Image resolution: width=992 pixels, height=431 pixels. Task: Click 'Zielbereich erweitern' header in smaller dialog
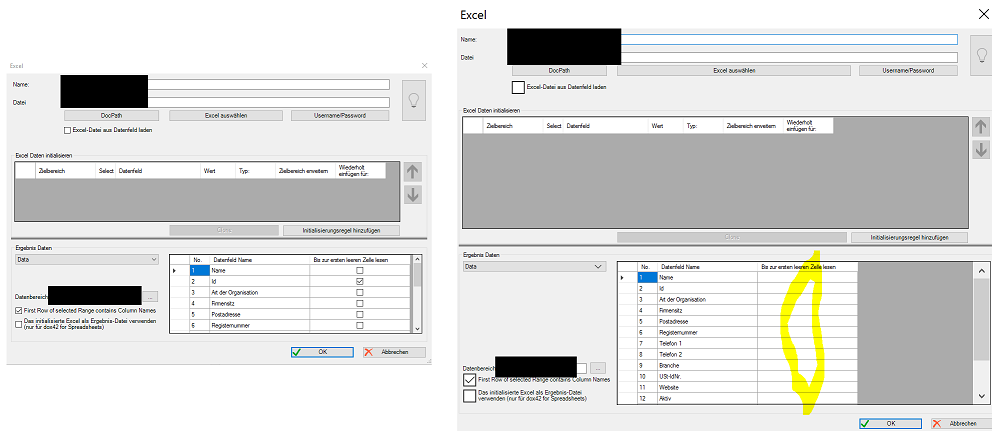(305, 171)
